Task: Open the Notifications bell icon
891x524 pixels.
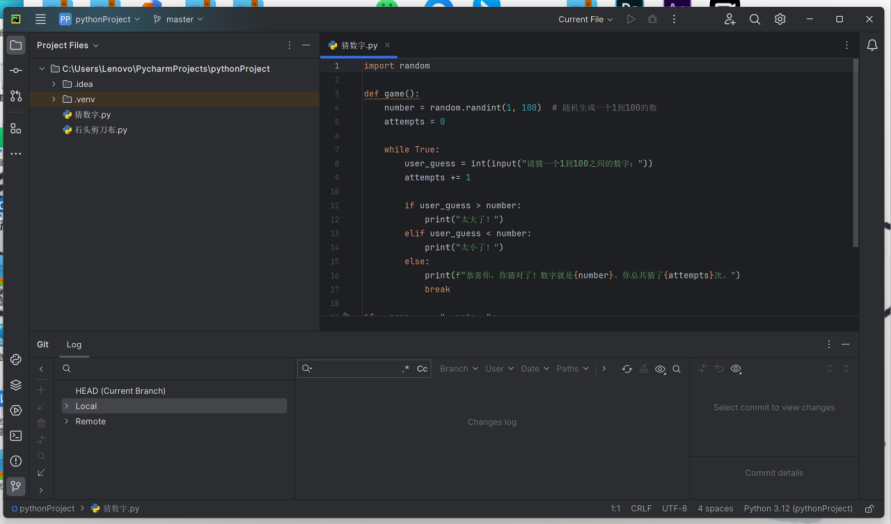Action: (x=872, y=45)
